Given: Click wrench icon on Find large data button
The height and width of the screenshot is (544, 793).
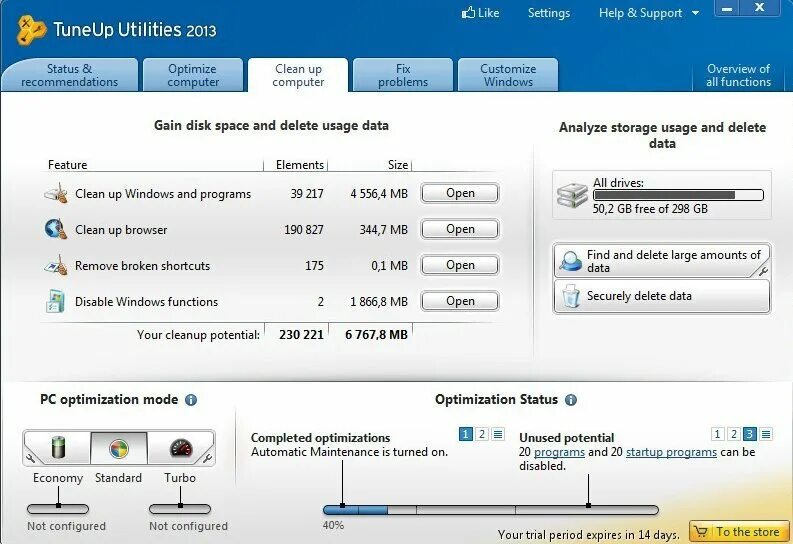Looking at the screenshot, I should 763,271.
